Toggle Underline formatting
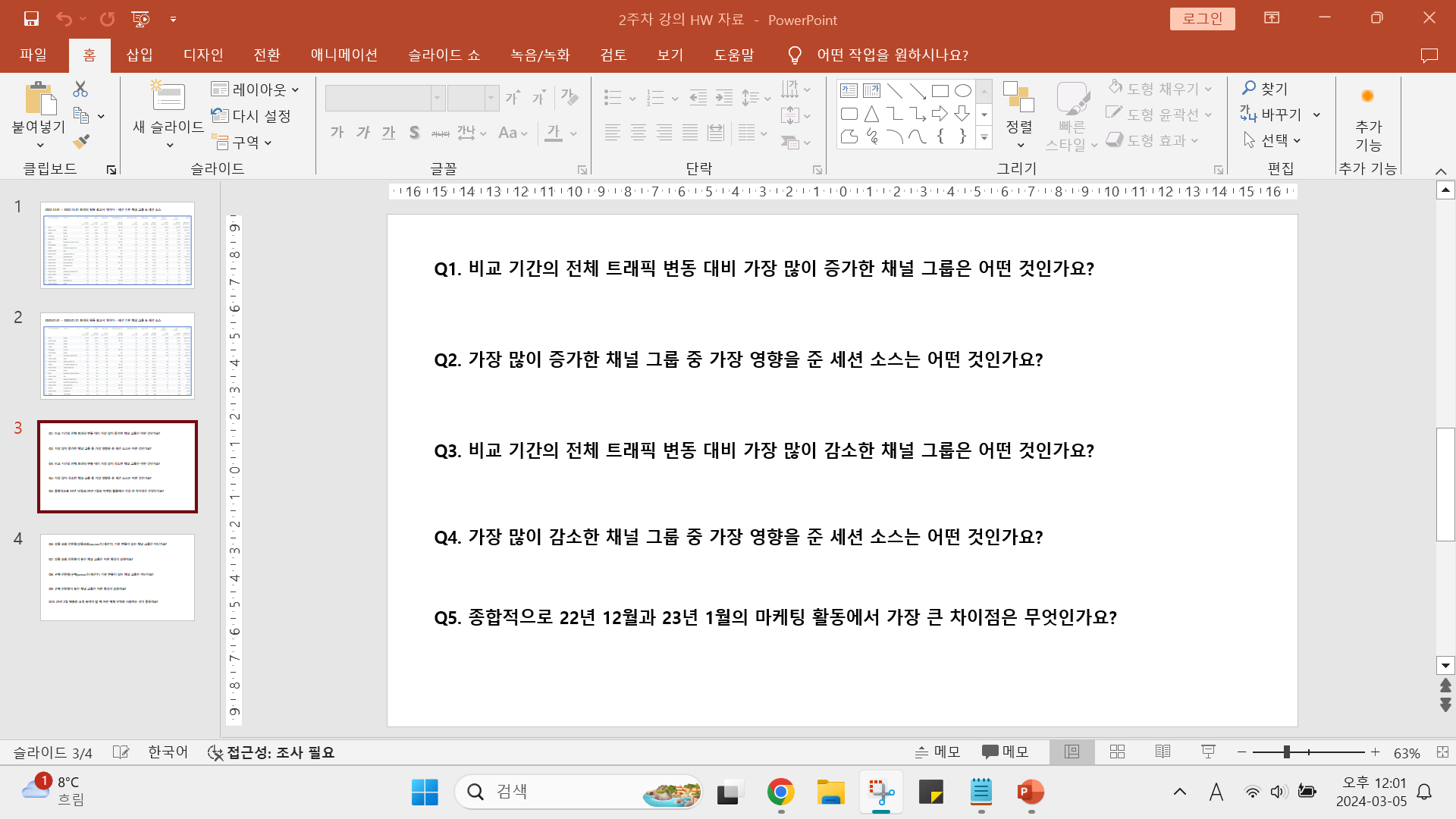This screenshot has width=1456, height=819. coord(388,133)
